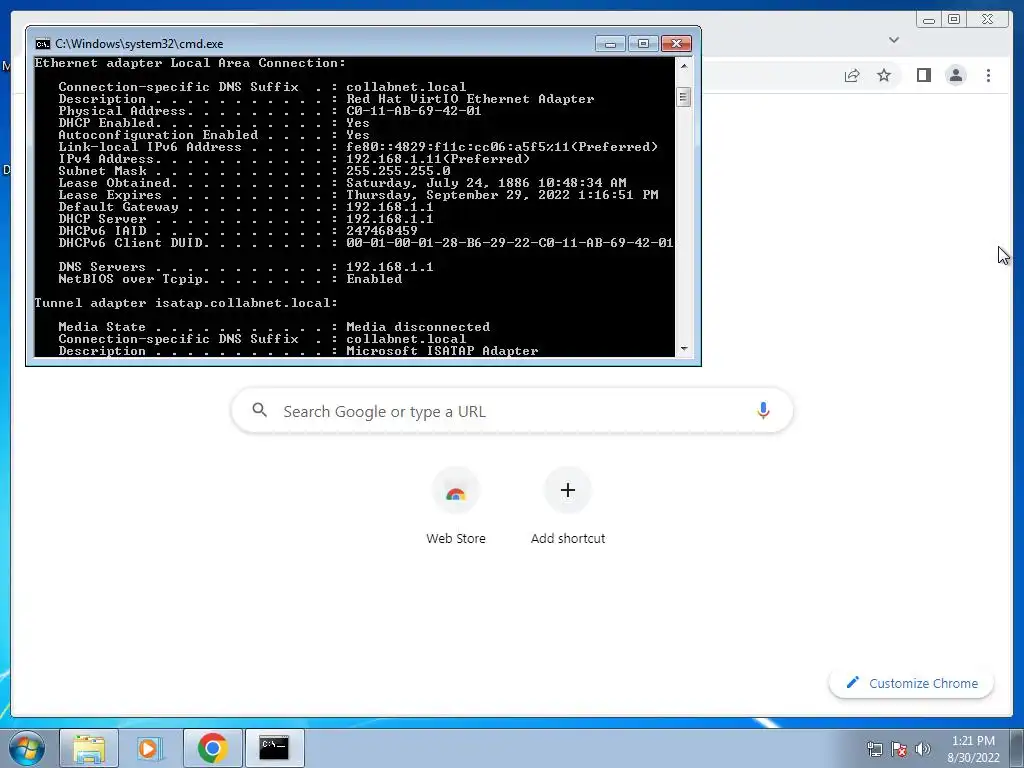Start voice search with the microphone icon

click(x=763, y=410)
